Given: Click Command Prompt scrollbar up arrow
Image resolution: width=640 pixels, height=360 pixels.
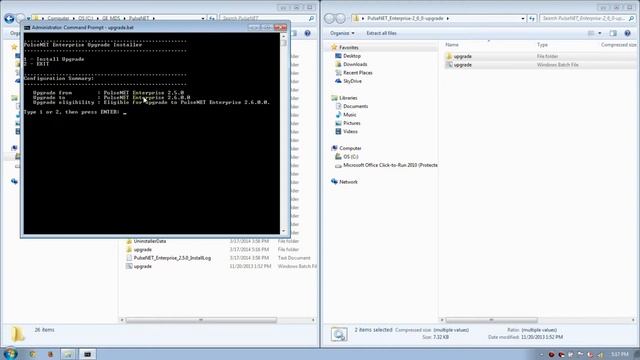Looking at the screenshot, I should (284, 36).
